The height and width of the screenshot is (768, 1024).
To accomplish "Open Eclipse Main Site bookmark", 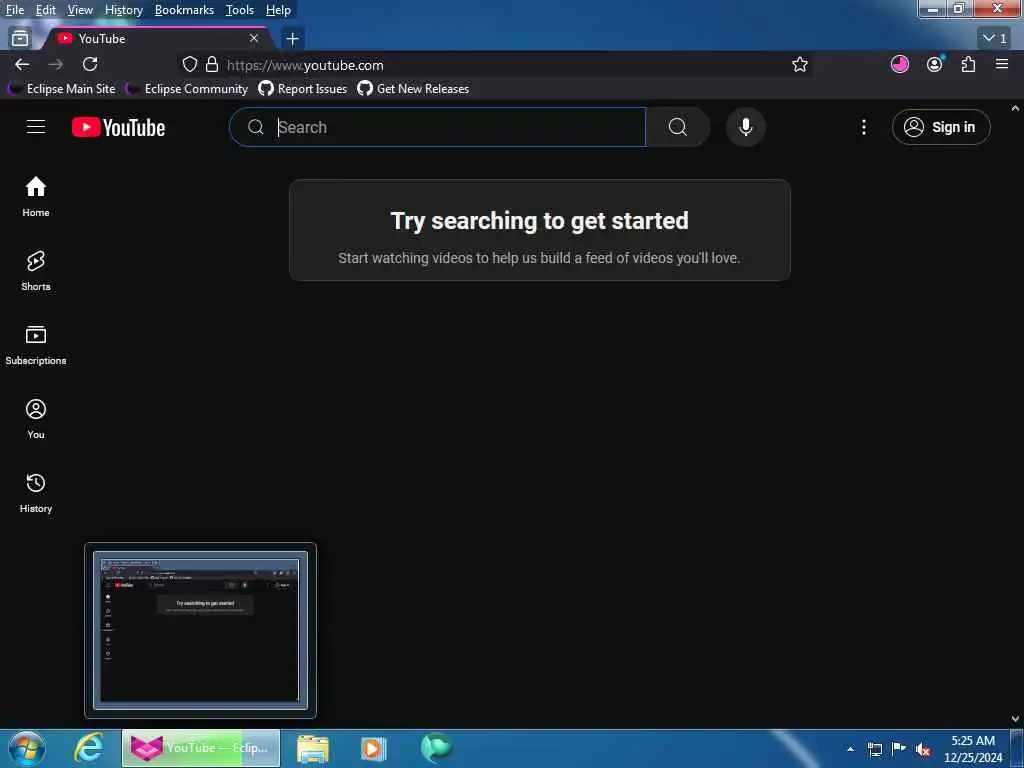I will [x=61, y=88].
